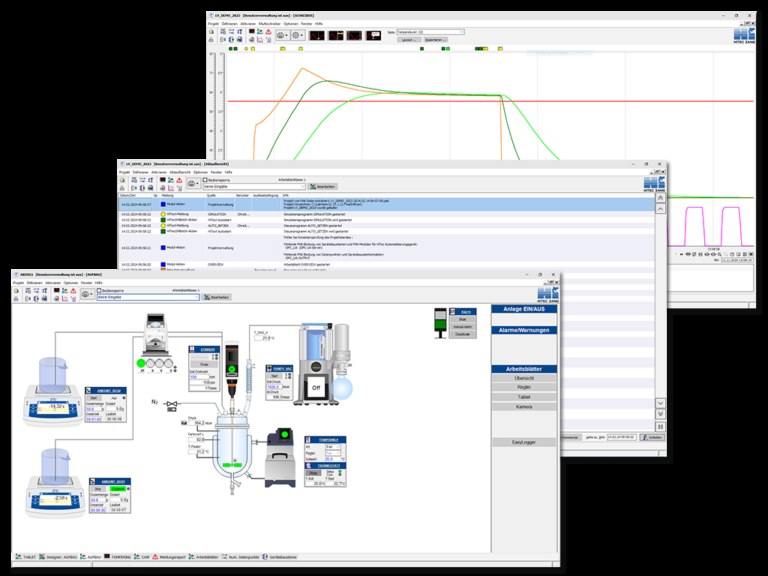Switch to CAM tab at bottom
The image size is (768, 576).
pos(142,557)
